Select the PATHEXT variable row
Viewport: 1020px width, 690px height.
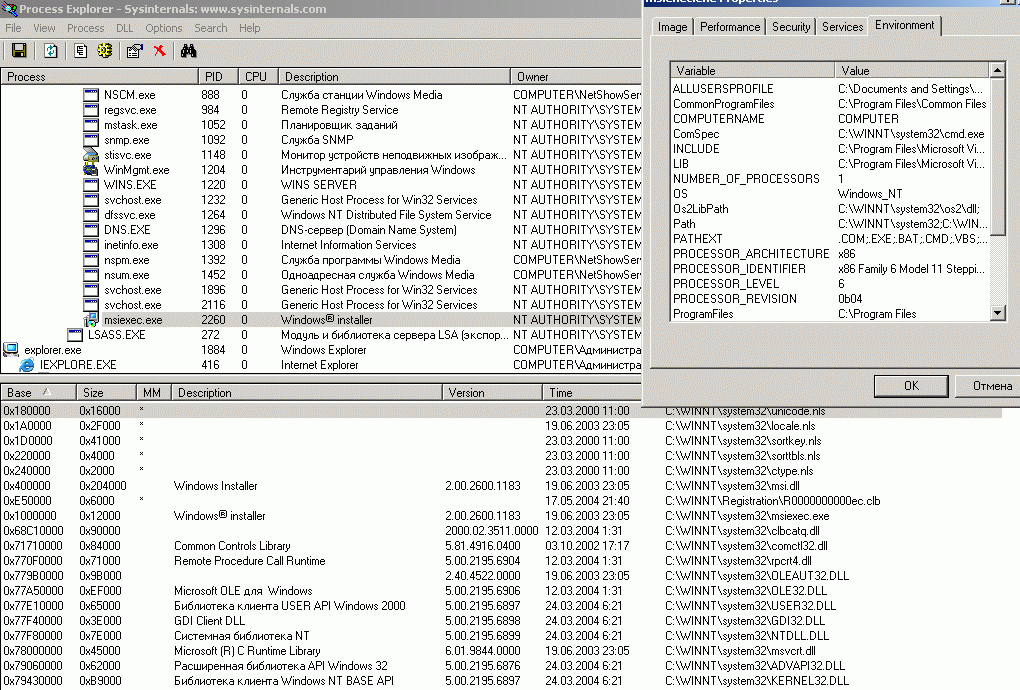[829, 239]
